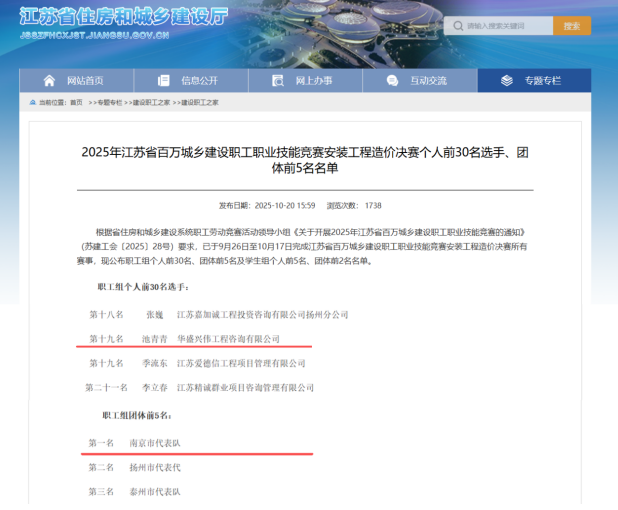
Task: Select the 互动交流 menu item
Action: coord(429,81)
